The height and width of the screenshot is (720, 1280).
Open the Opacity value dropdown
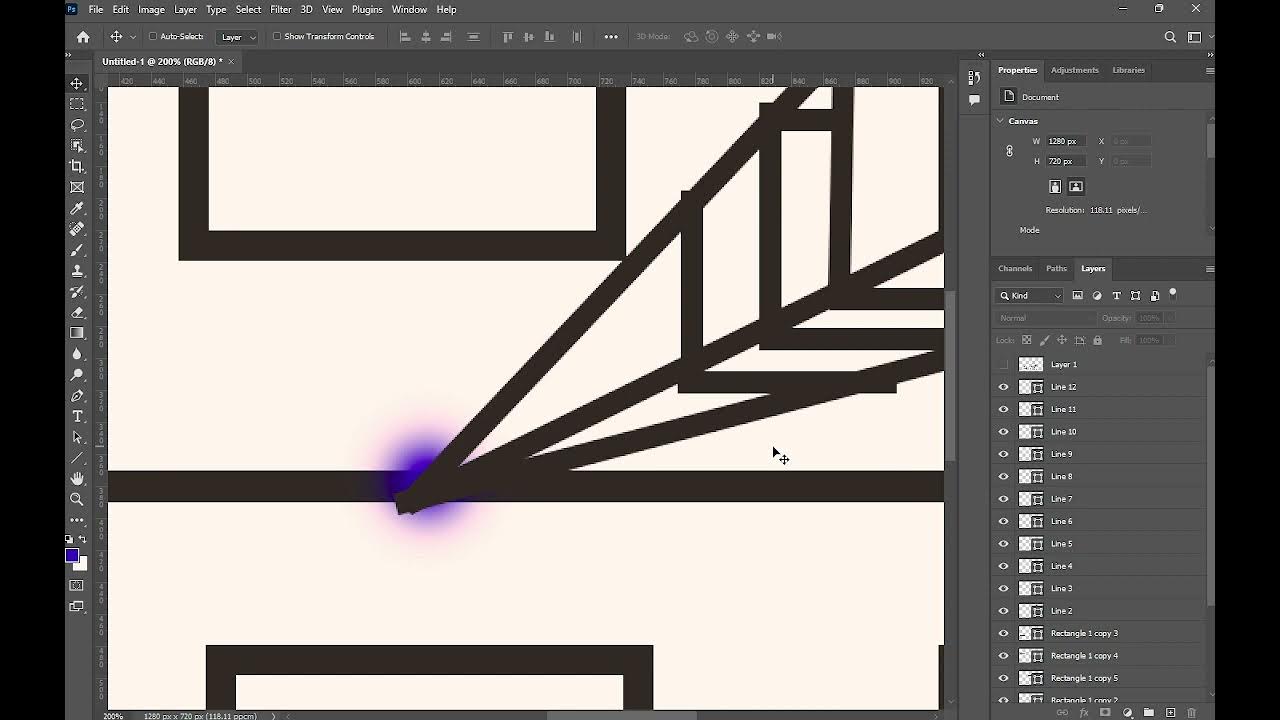pos(1168,318)
